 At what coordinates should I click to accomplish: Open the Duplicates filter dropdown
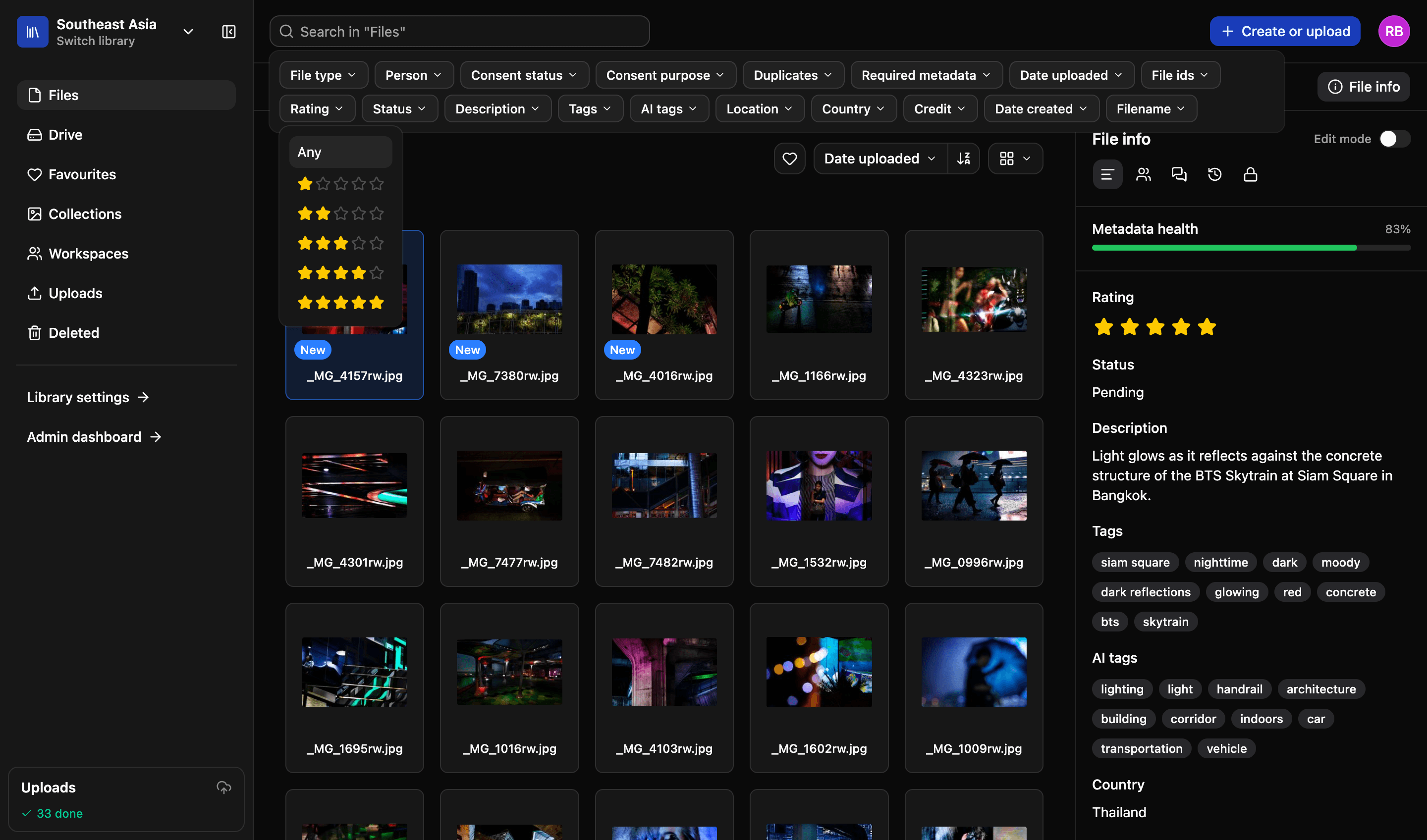(x=793, y=75)
